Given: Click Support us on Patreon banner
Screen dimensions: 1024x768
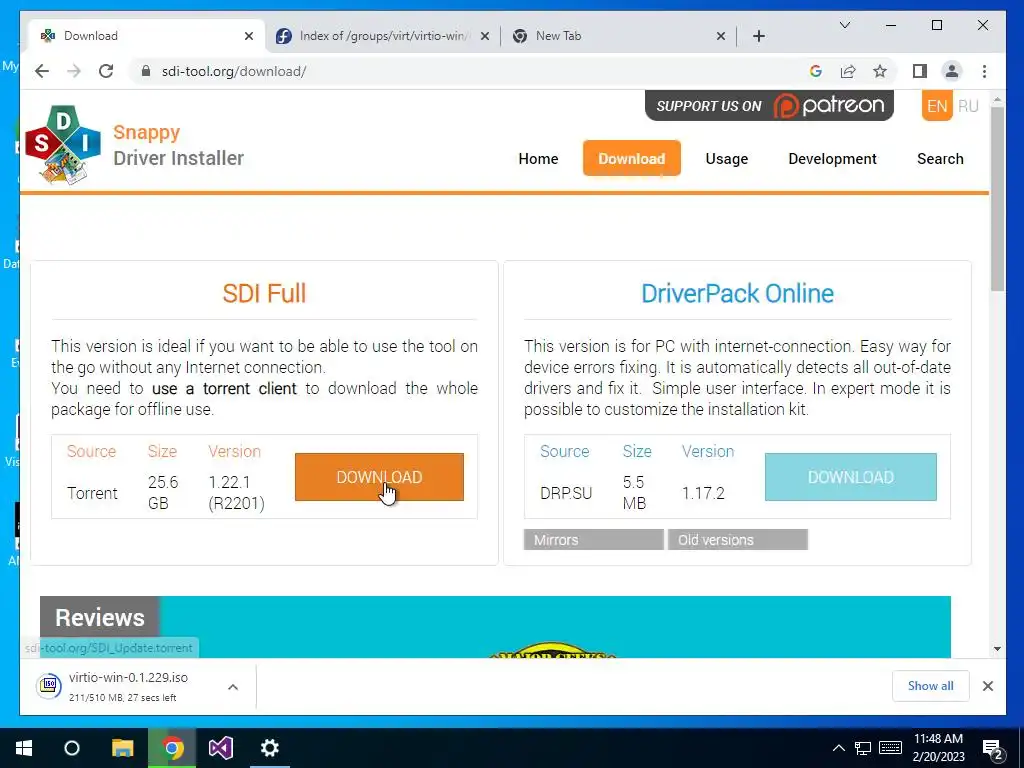Looking at the screenshot, I should [769, 105].
